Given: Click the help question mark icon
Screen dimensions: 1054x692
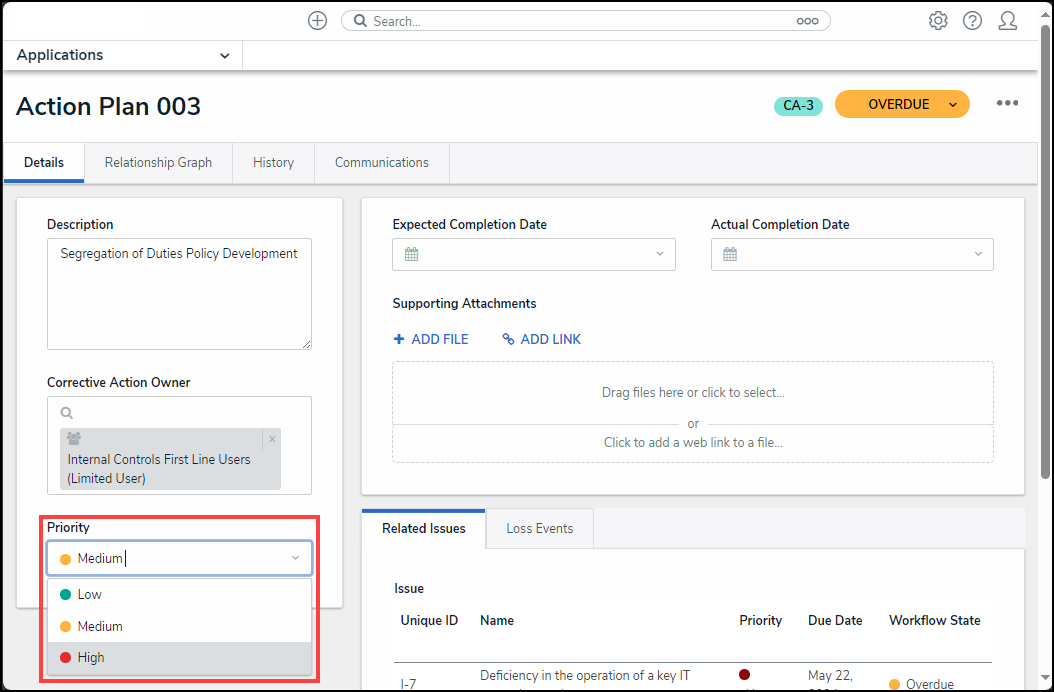Looking at the screenshot, I should pyautogui.click(x=972, y=21).
